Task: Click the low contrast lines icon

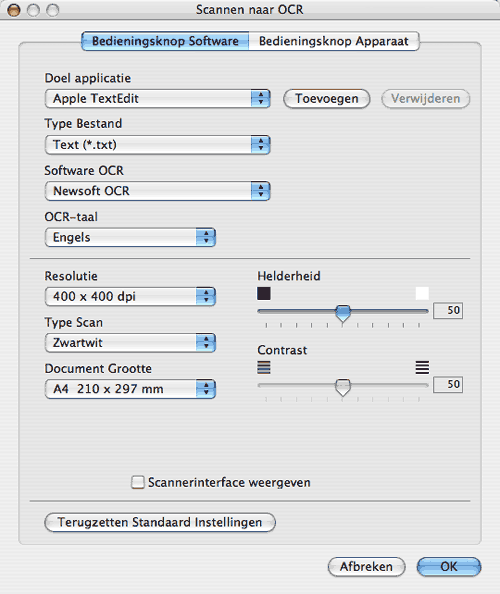Action: pos(264,367)
